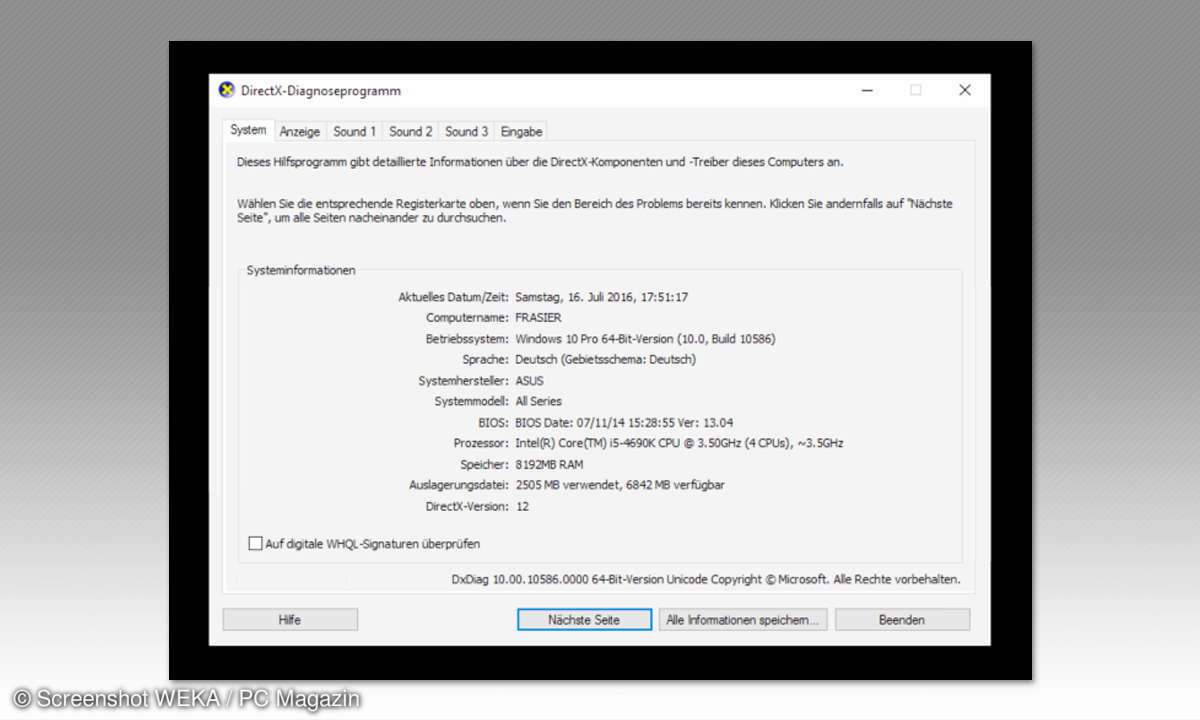This screenshot has width=1200, height=720.
Task: Click the Sprache value Deutsch
Action: [605, 359]
